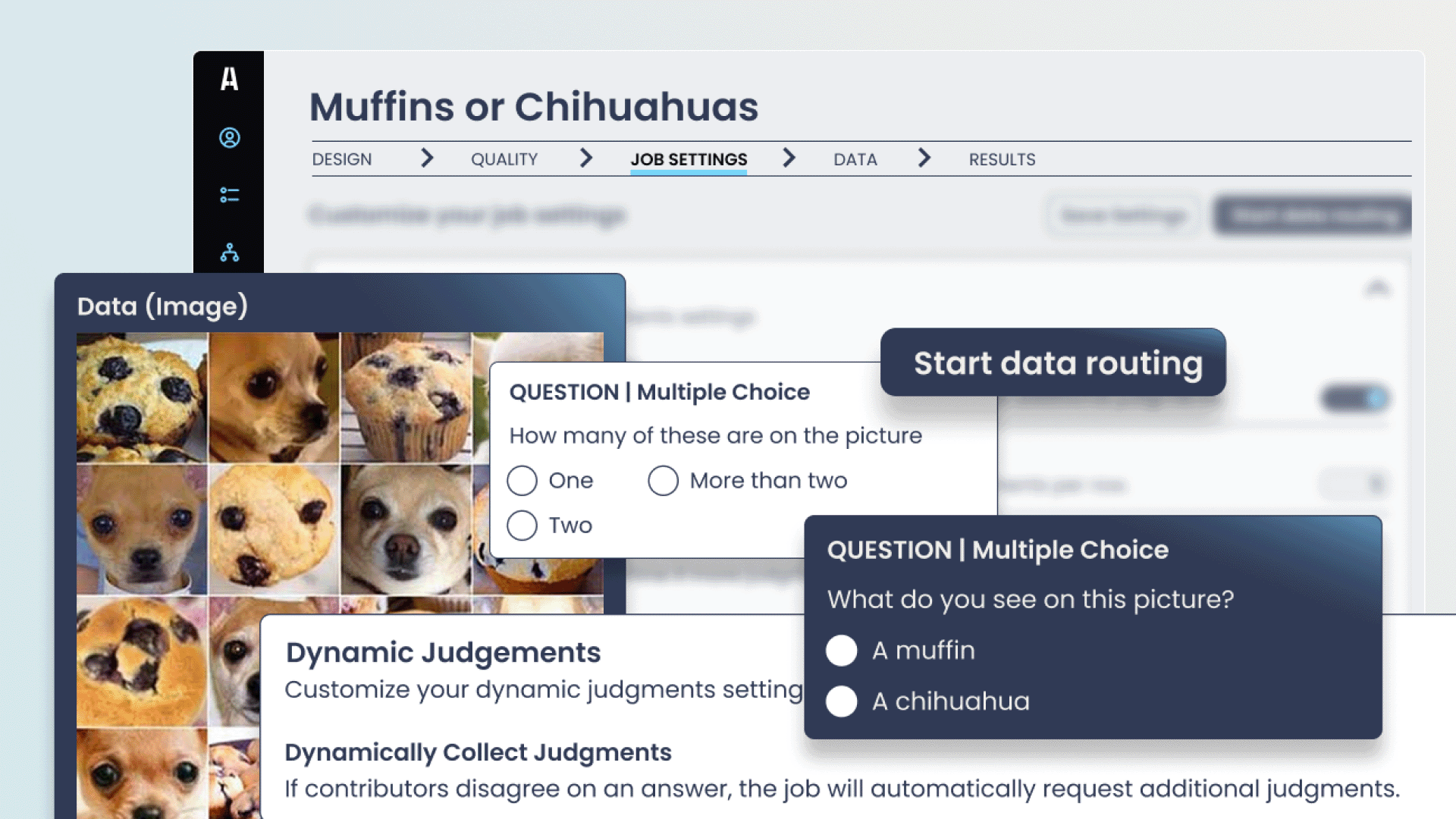1456x819 pixels.
Task: Click the DESIGN step link
Action: point(341,159)
